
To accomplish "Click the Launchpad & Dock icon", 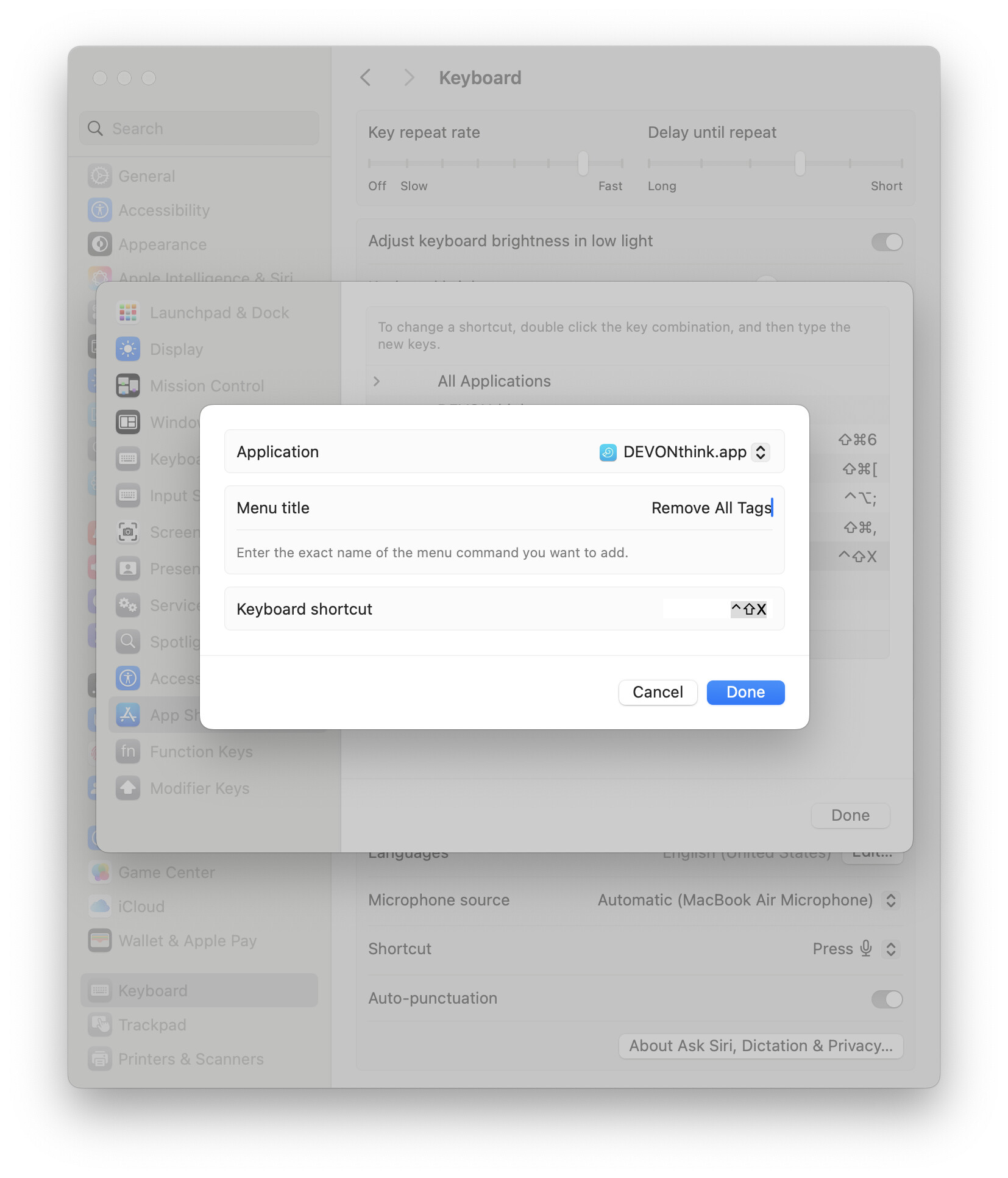I will click(128, 313).
